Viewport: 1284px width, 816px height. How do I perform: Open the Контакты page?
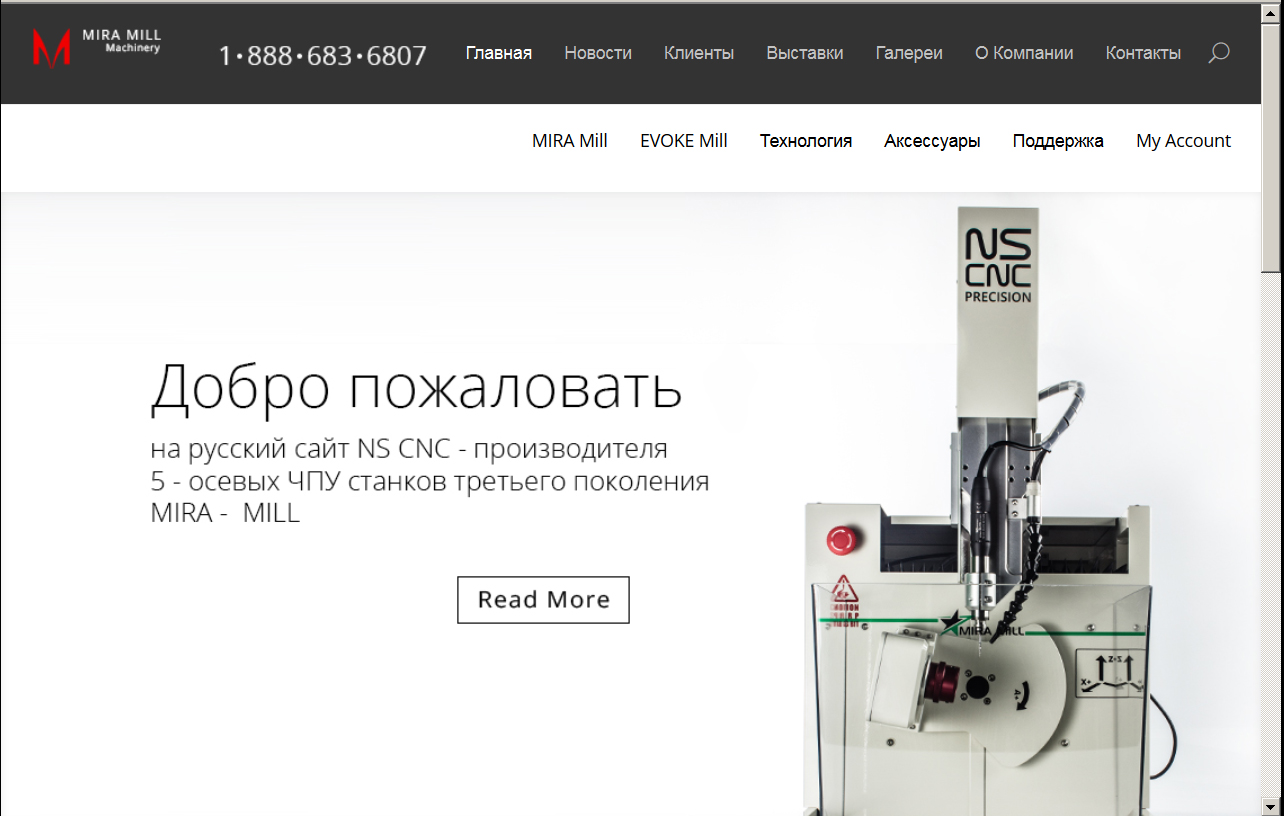point(1143,53)
